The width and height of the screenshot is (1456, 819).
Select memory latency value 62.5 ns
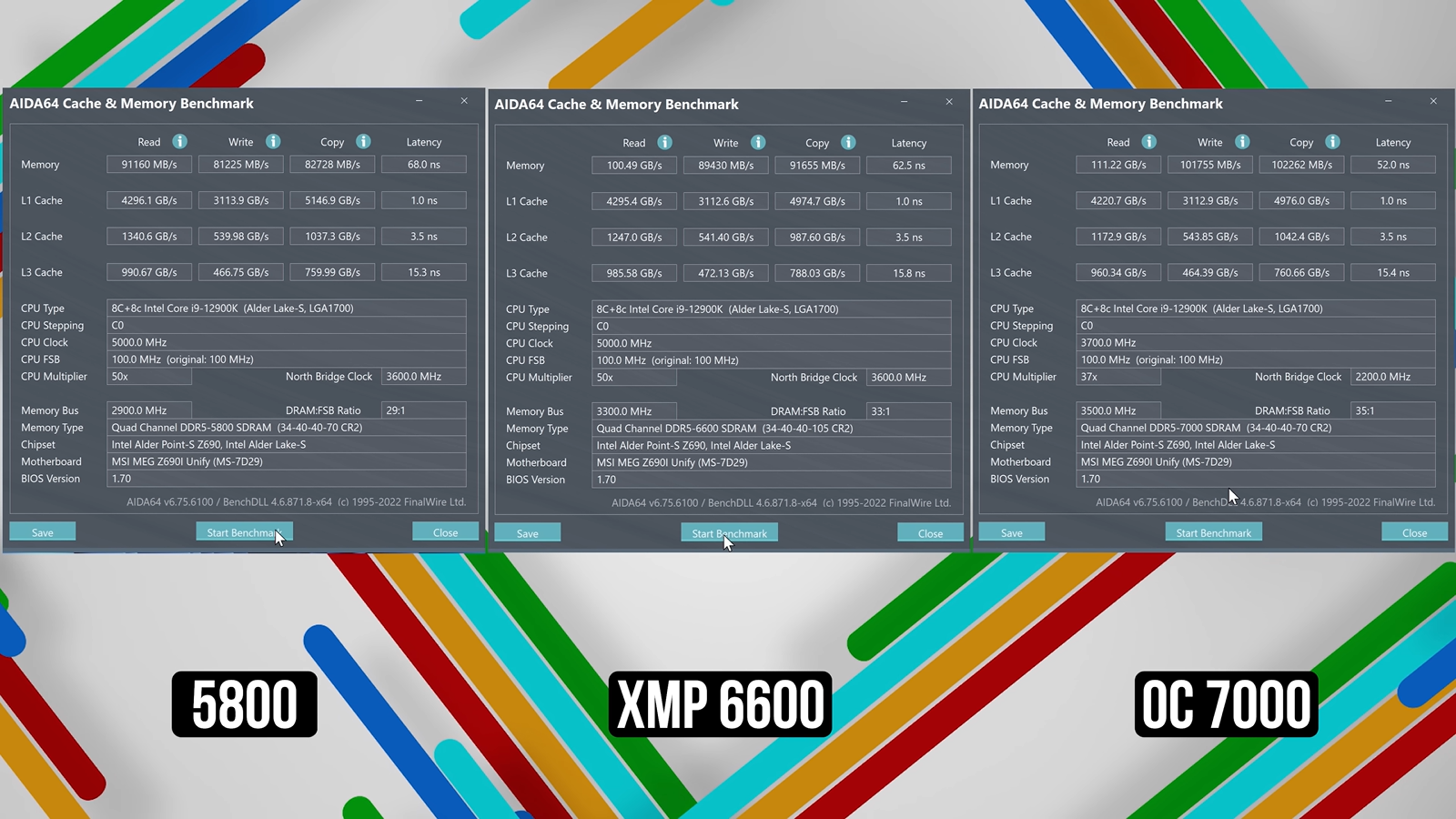[909, 166]
